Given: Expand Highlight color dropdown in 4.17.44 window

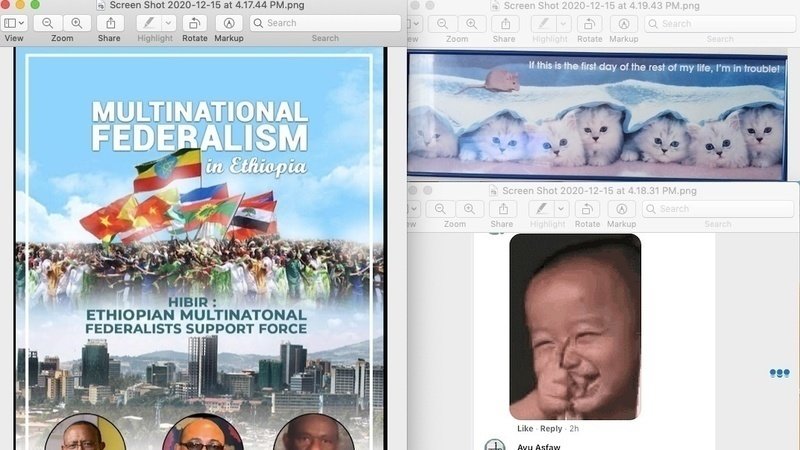Looking at the screenshot, I should [170, 22].
